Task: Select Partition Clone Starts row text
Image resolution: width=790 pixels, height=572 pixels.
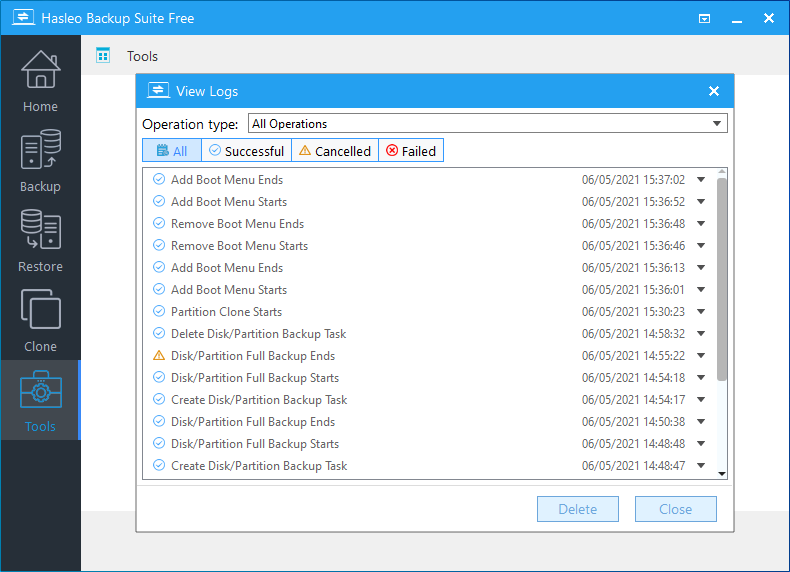Action: 226,311
